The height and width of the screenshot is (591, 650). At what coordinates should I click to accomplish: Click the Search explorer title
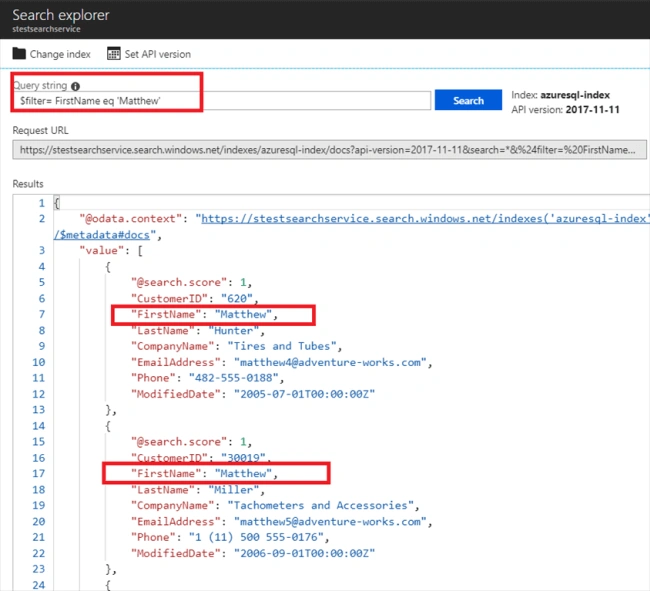(61, 15)
